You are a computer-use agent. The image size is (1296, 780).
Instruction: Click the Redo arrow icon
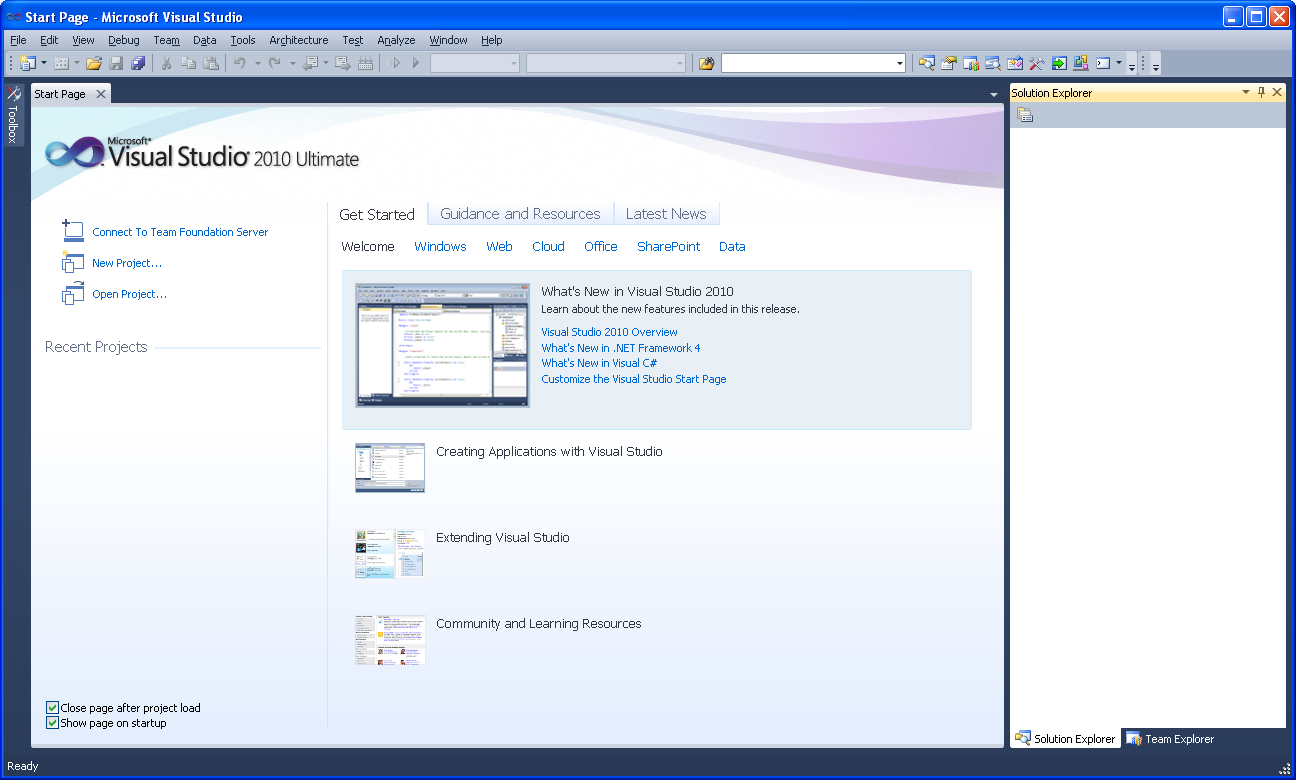pos(274,63)
